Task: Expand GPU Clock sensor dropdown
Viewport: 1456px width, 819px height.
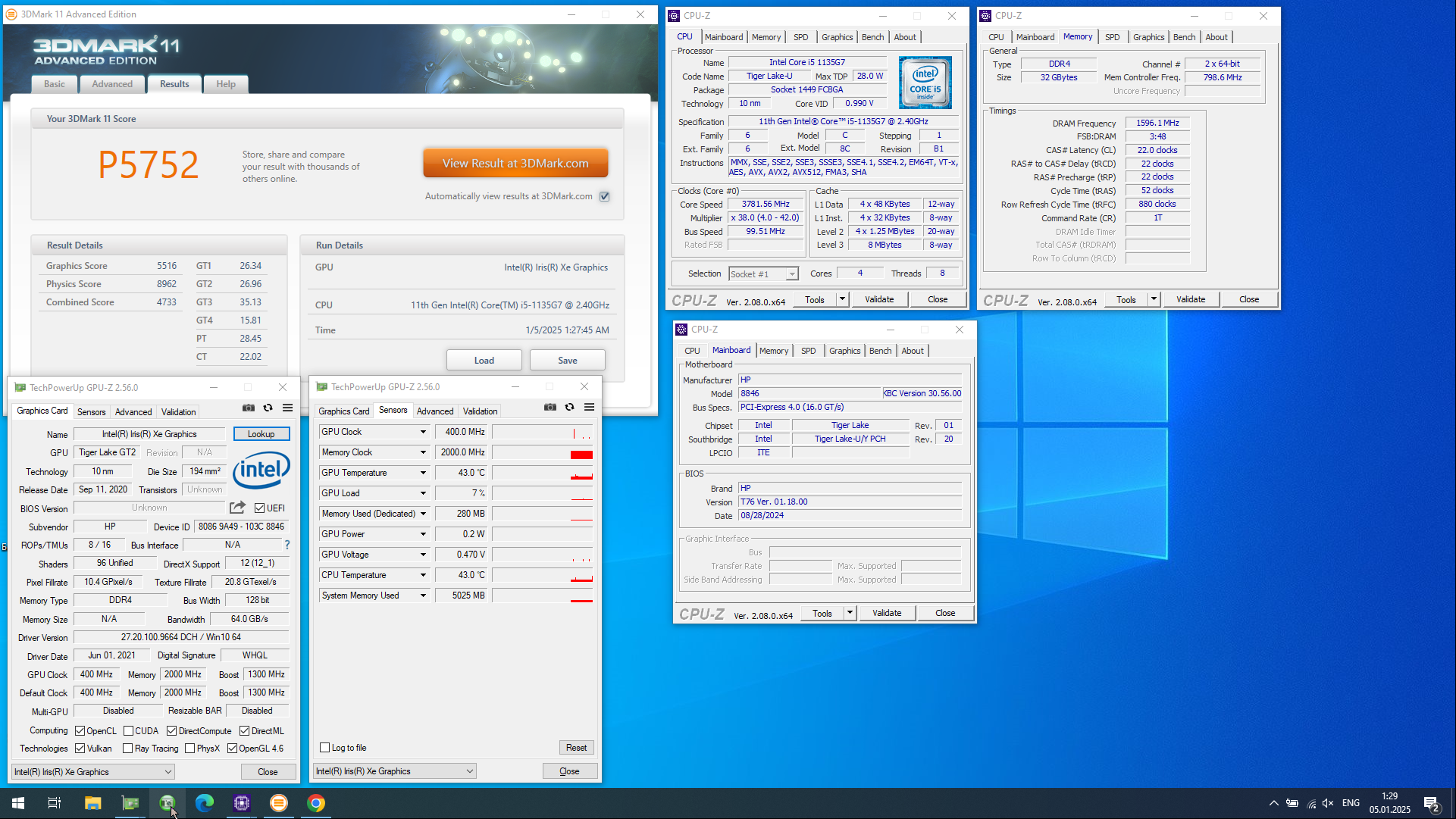Action: point(423,432)
